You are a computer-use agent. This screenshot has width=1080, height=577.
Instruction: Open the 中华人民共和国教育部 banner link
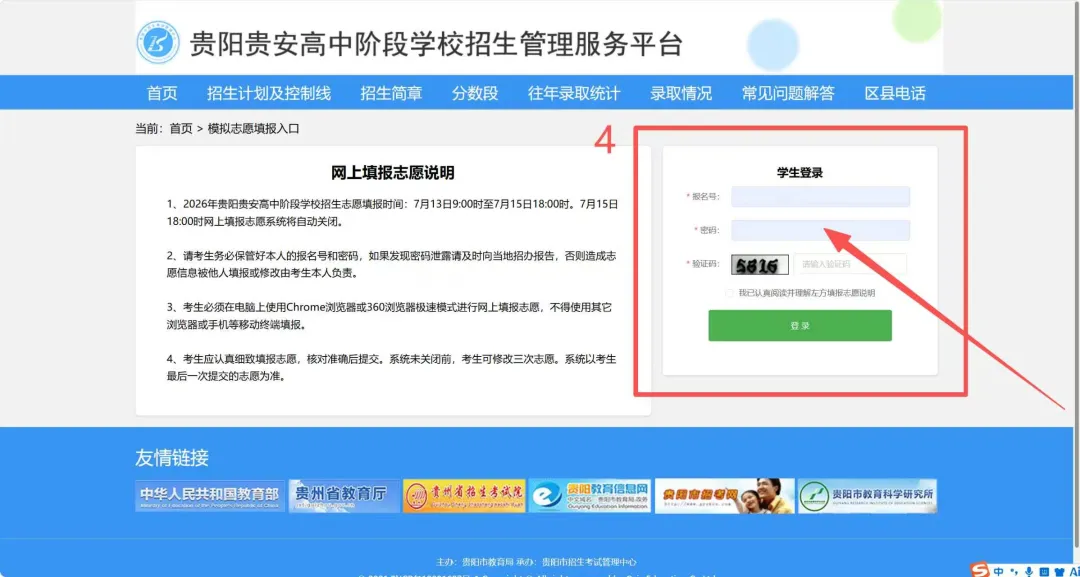click(210, 496)
